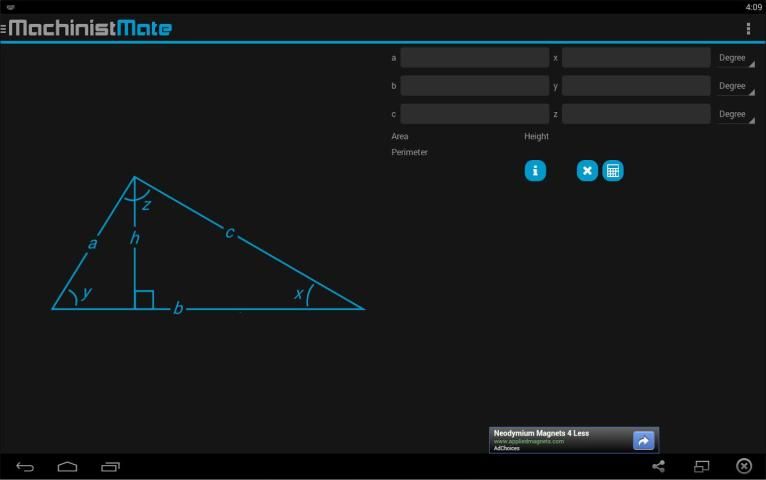This screenshot has height=480, width=766.
Task: Tap the Android back arrow
Action: coord(25,466)
